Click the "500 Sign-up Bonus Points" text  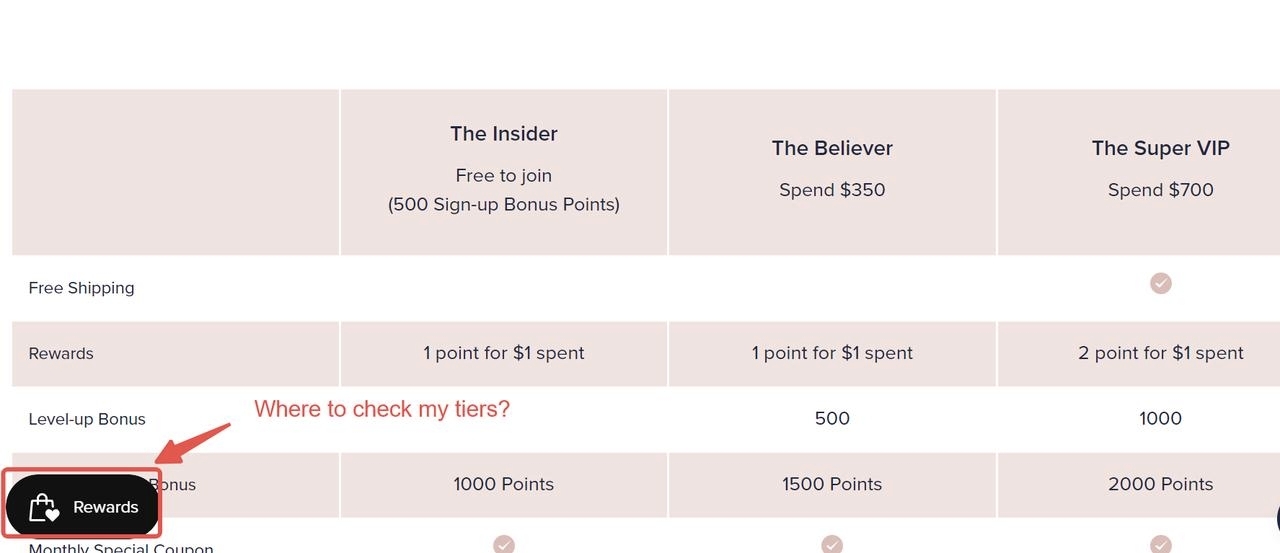pos(504,205)
